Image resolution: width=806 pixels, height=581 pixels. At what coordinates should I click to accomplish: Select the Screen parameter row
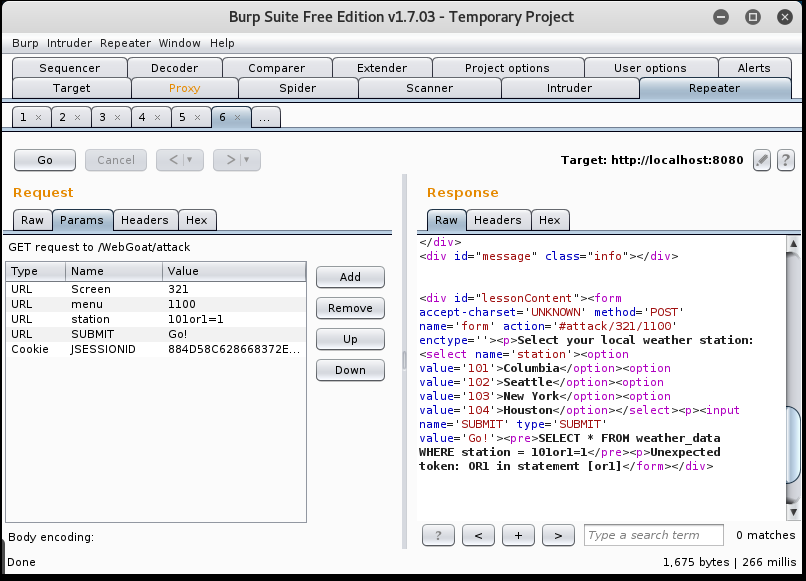[156, 289]
